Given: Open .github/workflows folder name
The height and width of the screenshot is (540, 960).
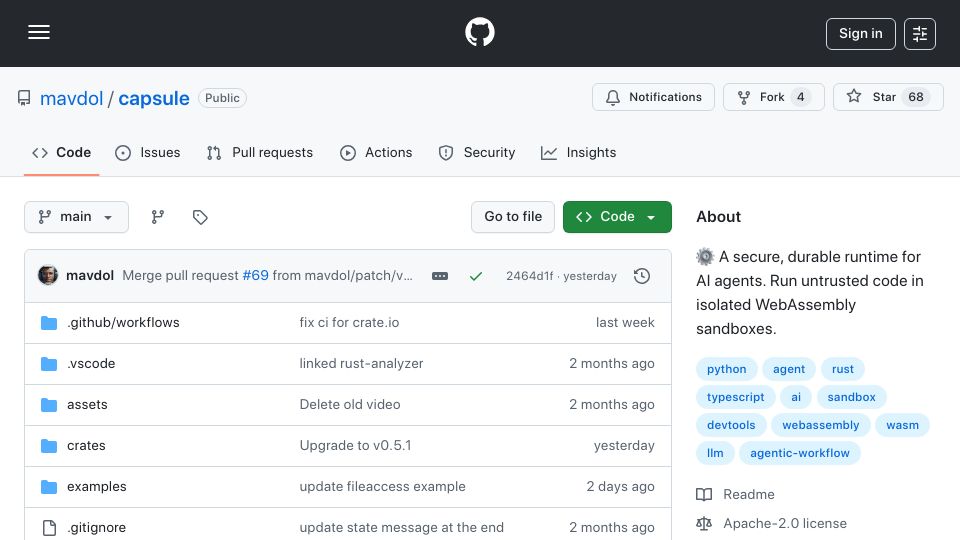Looking at the screenshot, I should (x=123, y=323).
